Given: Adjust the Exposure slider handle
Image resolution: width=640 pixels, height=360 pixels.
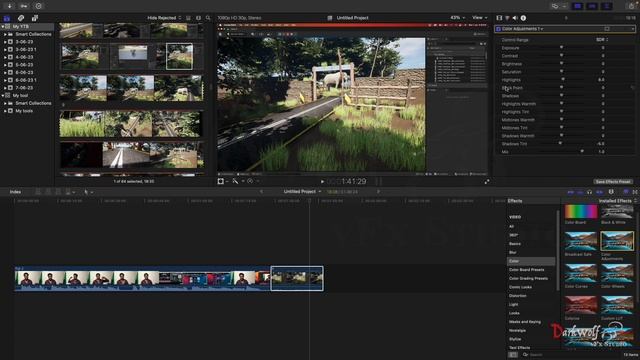Looking at the screenshot, I should pyautogui.click(x=561, y=48).
